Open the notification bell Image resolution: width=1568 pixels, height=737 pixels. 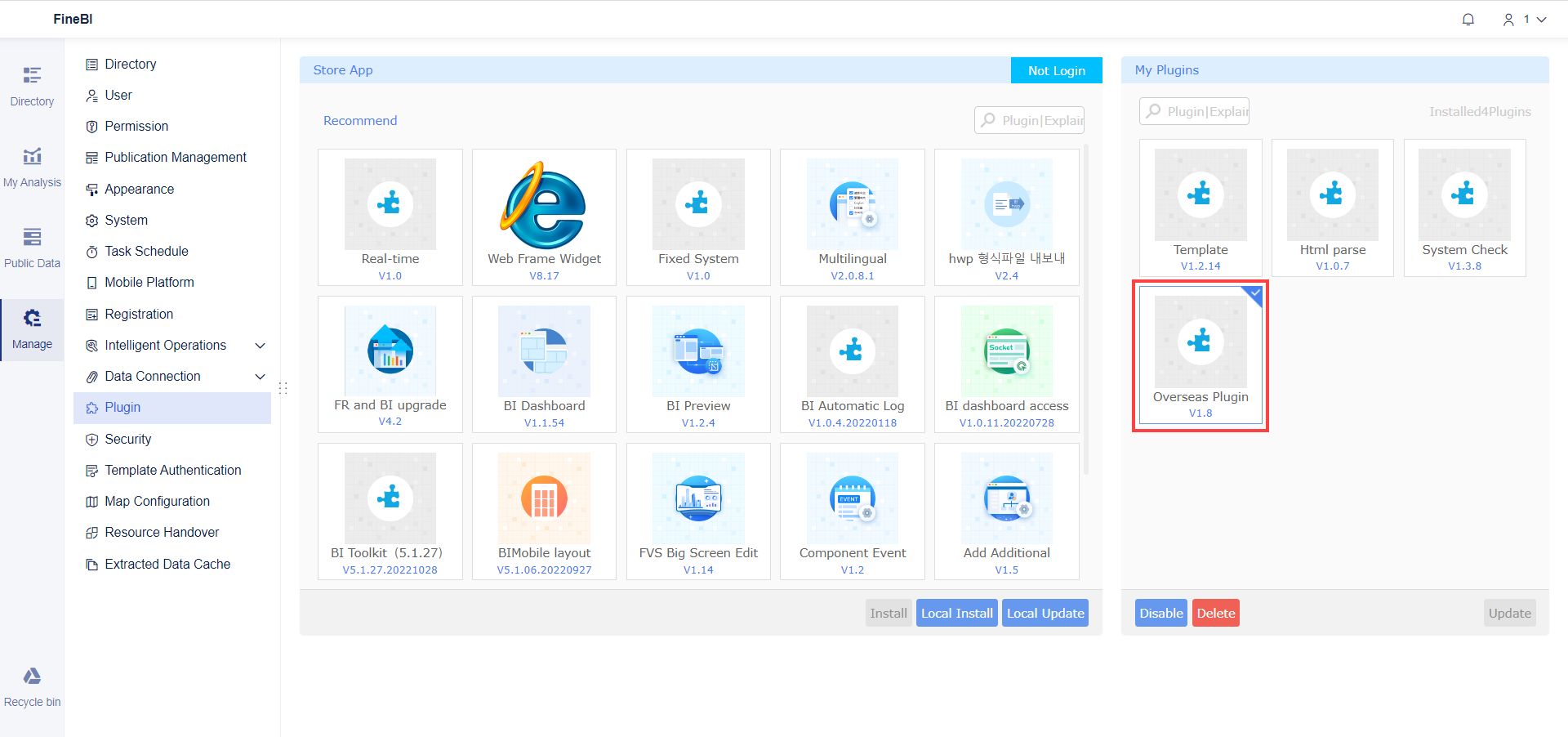pyautogui.click(x=1468, y=19)
